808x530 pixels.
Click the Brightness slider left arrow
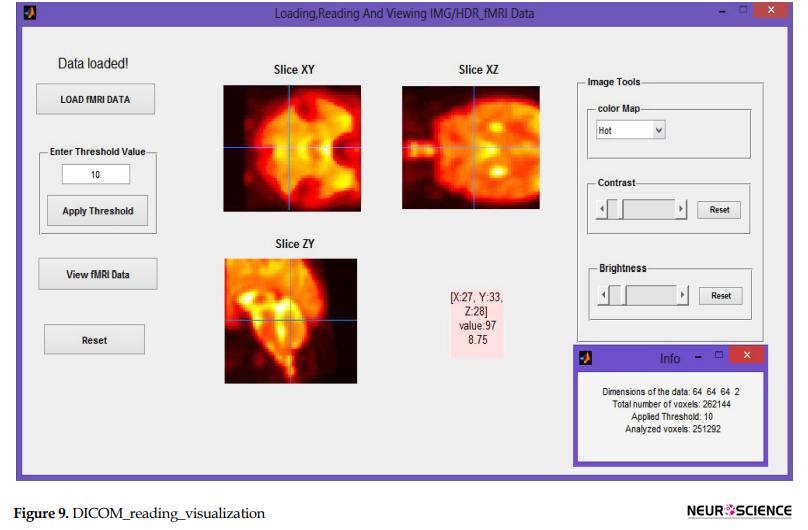(x=603, y=295)
